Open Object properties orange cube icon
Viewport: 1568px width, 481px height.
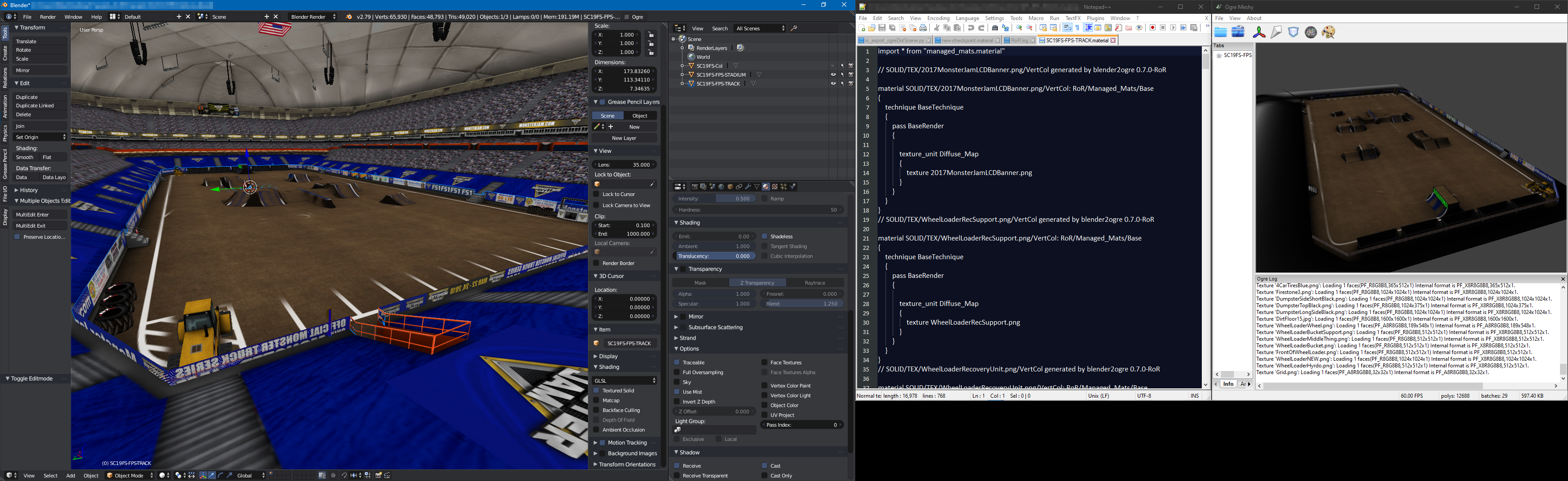[731, 186]
